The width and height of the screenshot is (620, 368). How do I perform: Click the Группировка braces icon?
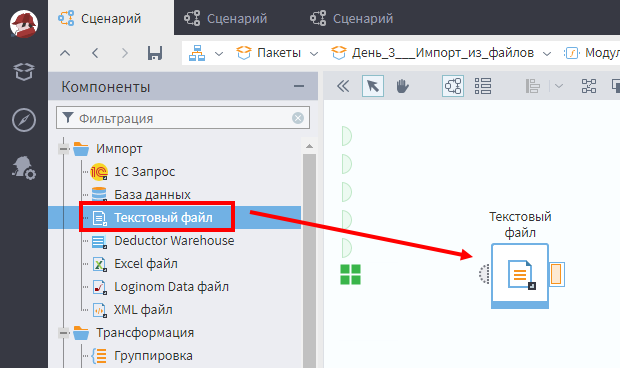tap(98, 356)
